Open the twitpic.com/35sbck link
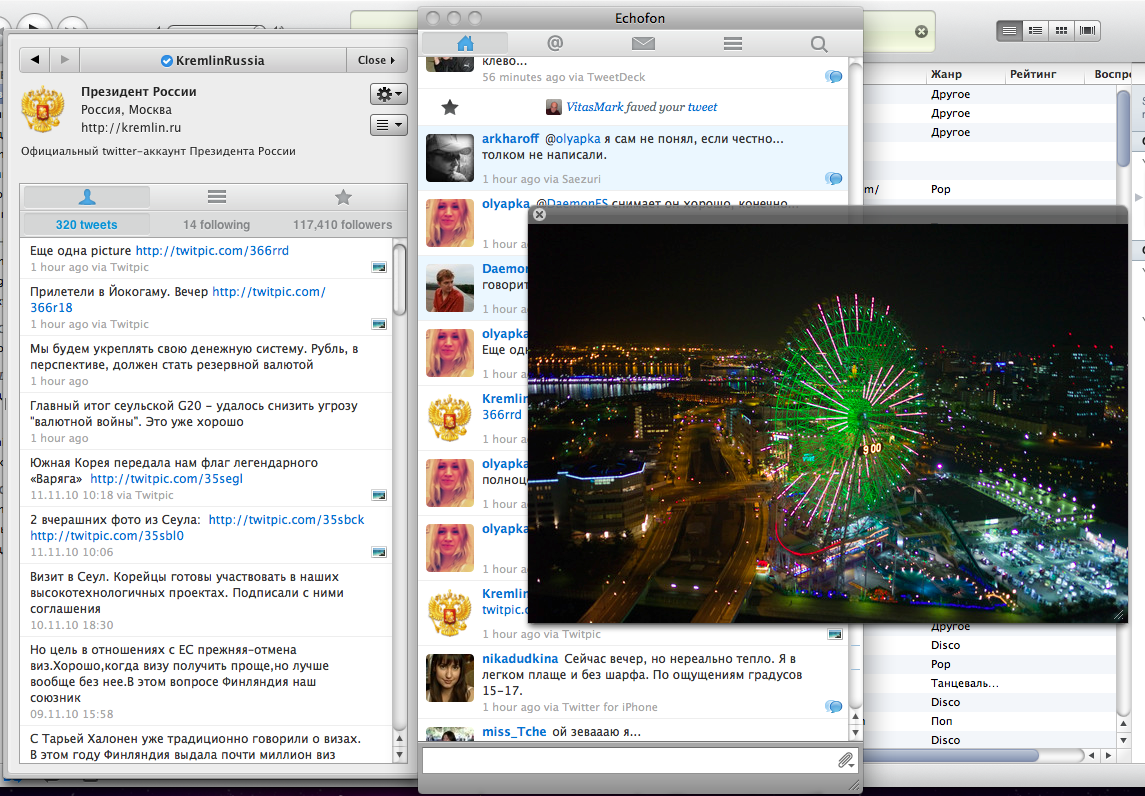The image size is (1145, 796). pyautogui.click(x=286, y=520)
